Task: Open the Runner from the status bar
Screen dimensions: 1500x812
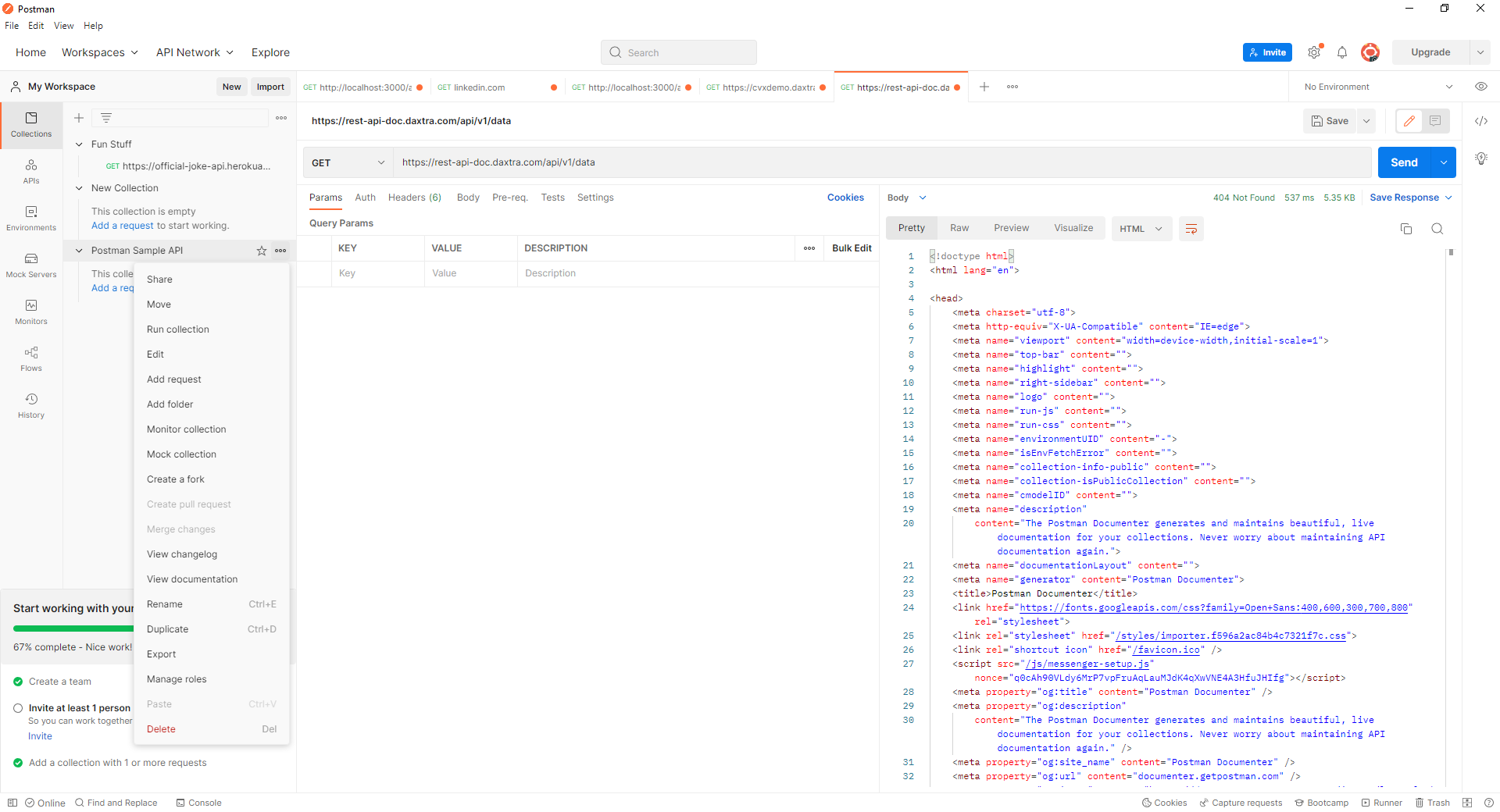Action: [1381, 803]
